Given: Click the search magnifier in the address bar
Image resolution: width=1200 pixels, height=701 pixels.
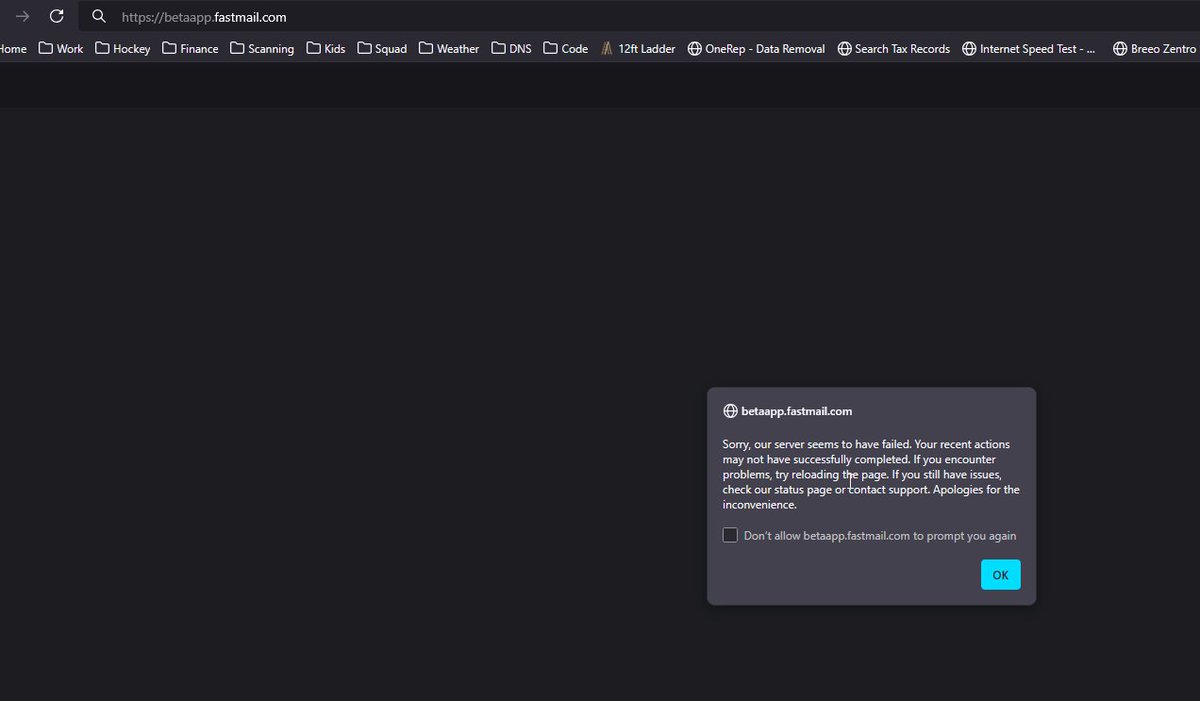Looking at the screenshot, I should click(98, 17).
